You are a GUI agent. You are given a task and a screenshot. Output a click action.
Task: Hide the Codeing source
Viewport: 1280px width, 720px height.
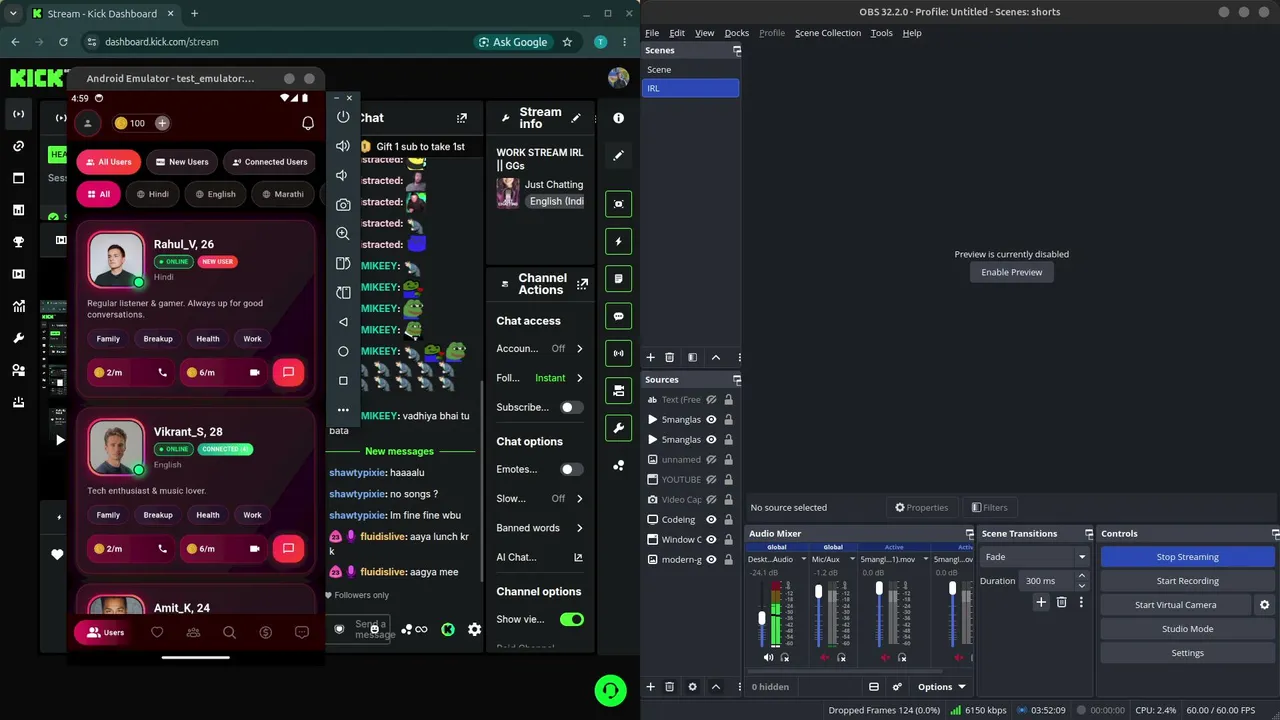(711, 520)
